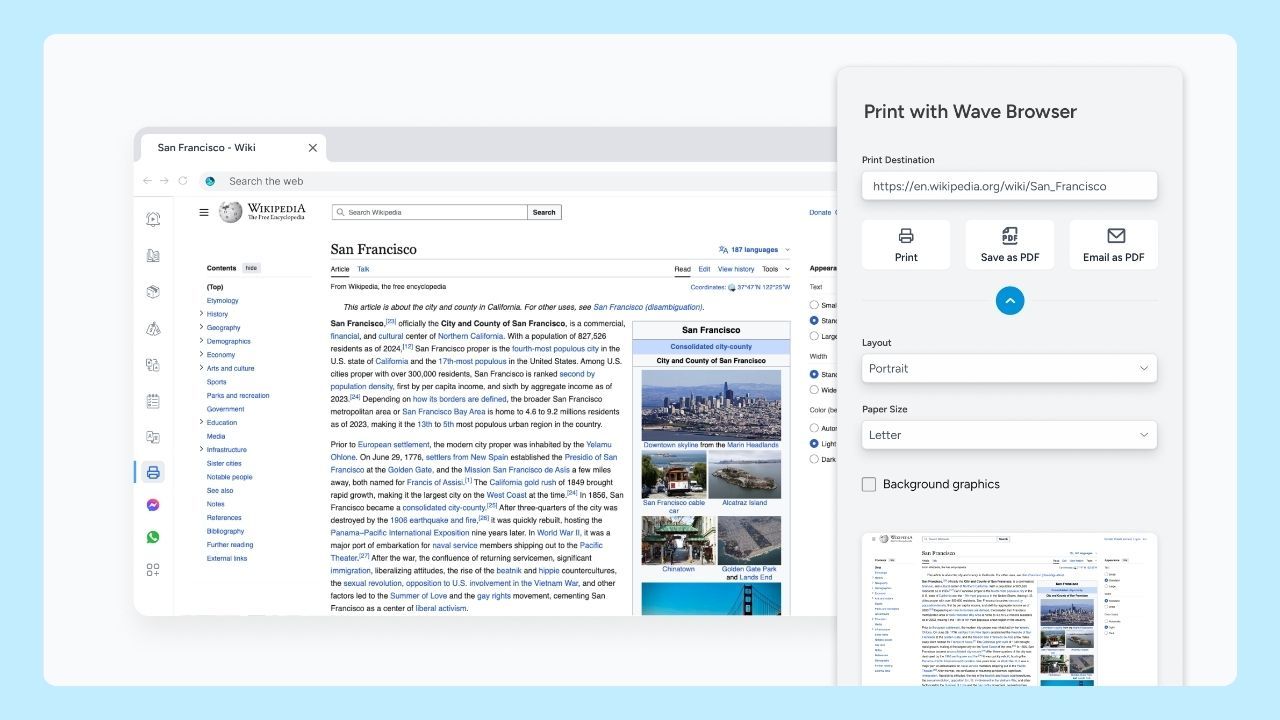1280x720 pixels.
Task: Click the Save as PDF icon
Action: click(1010, 237)
